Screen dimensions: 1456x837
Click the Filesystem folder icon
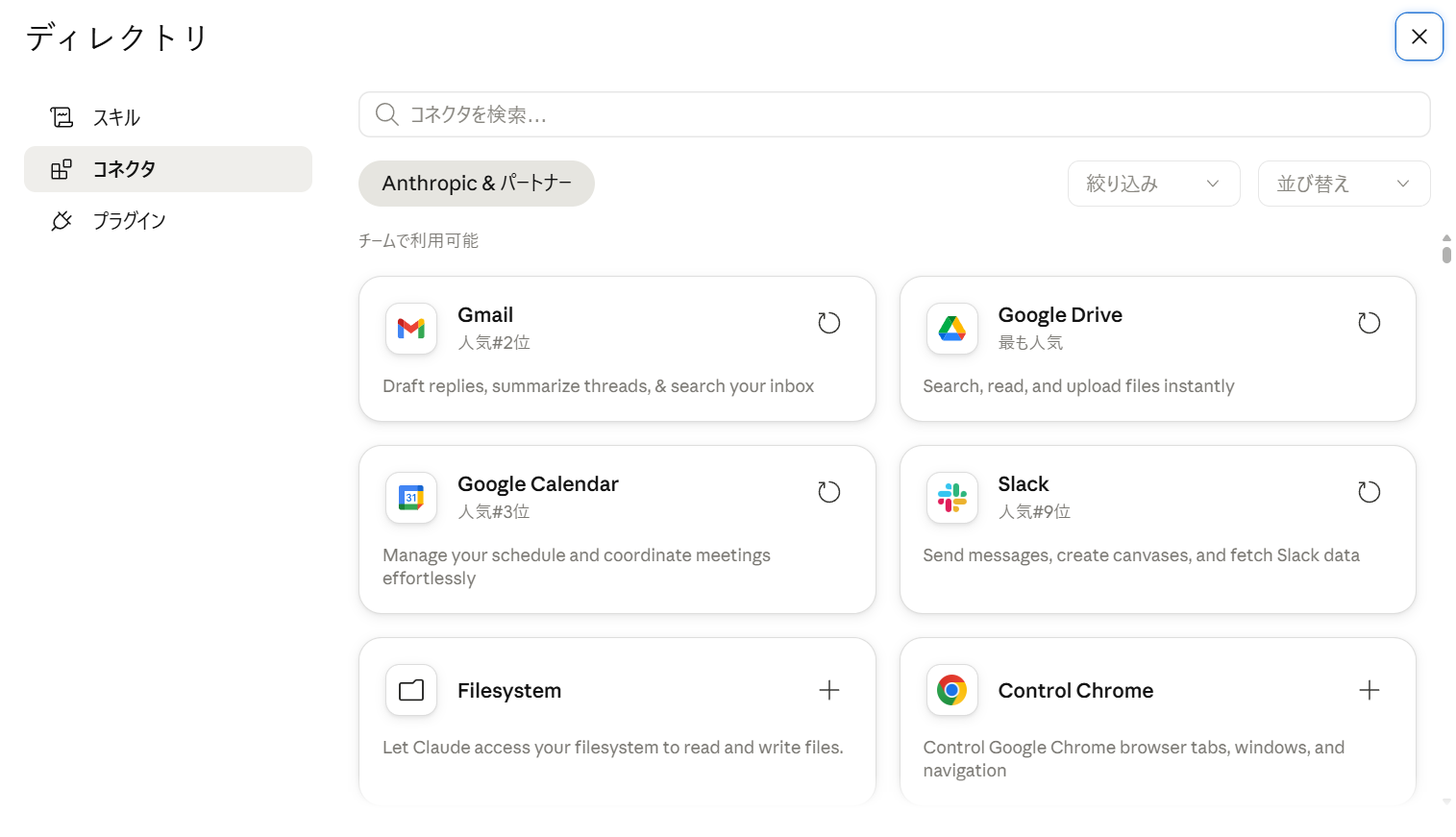pos(411,690)
